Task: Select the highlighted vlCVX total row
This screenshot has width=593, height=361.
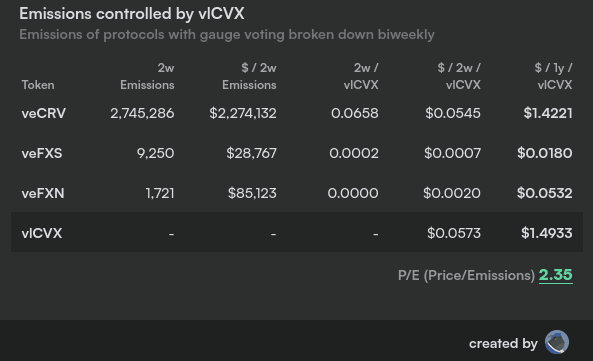Action: pos(297,232)
